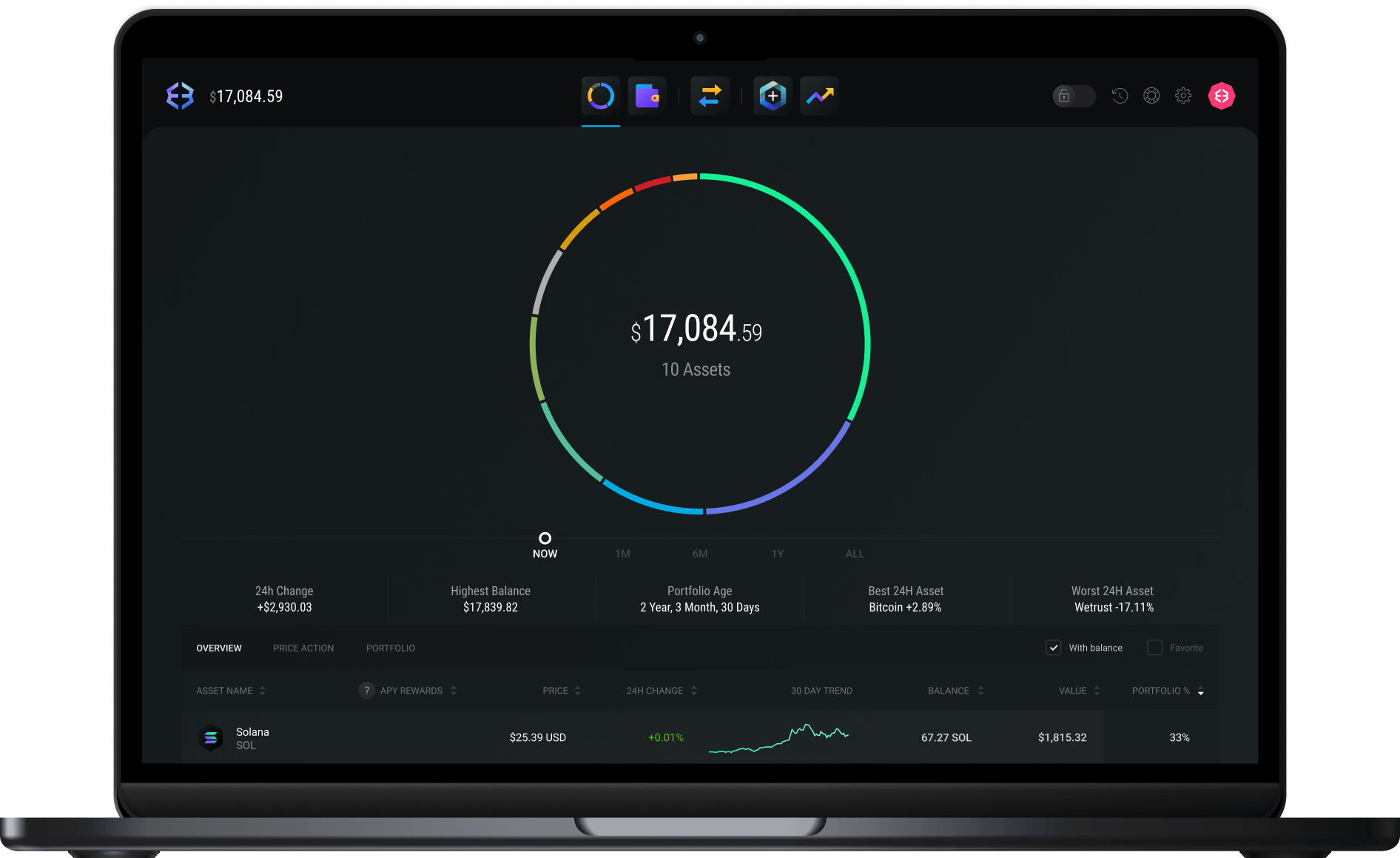Screen dimensions: 1400x858
Task: Click Solana value $1,815.32
Action: tap(1063, 738)
